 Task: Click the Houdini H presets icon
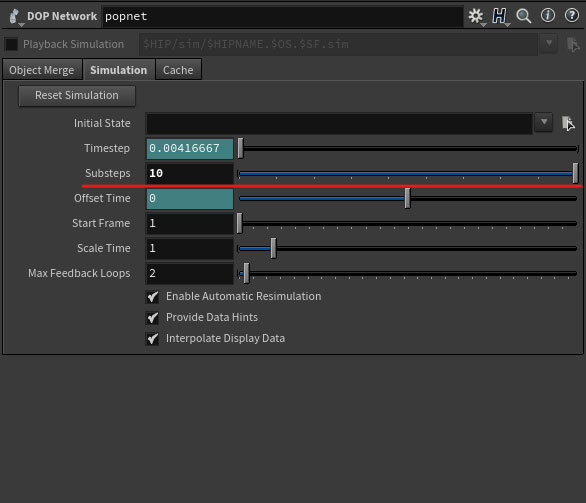pos(499,16)
